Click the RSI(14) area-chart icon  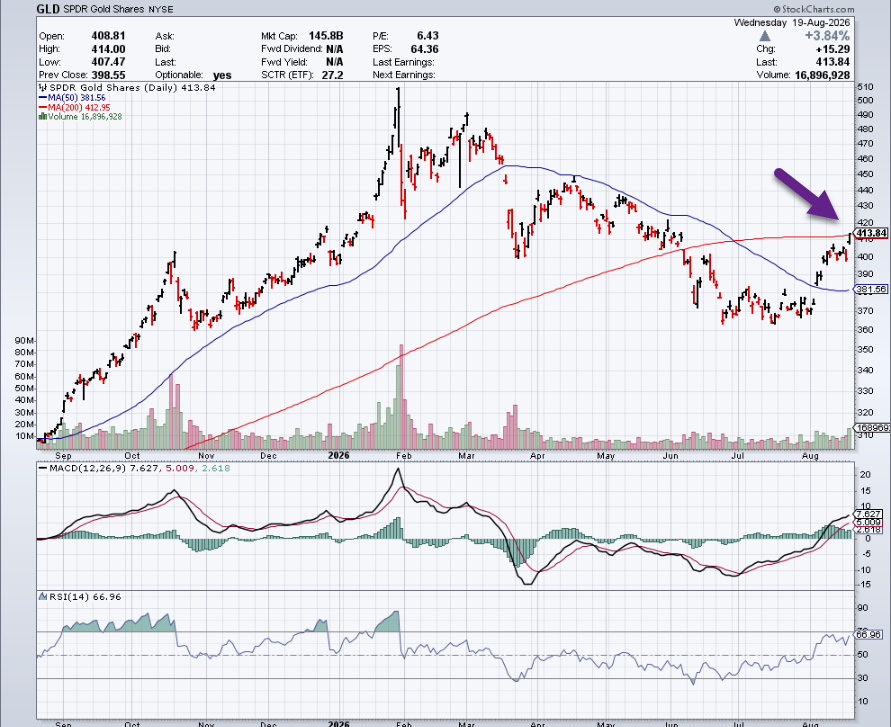tap(43, 597)
